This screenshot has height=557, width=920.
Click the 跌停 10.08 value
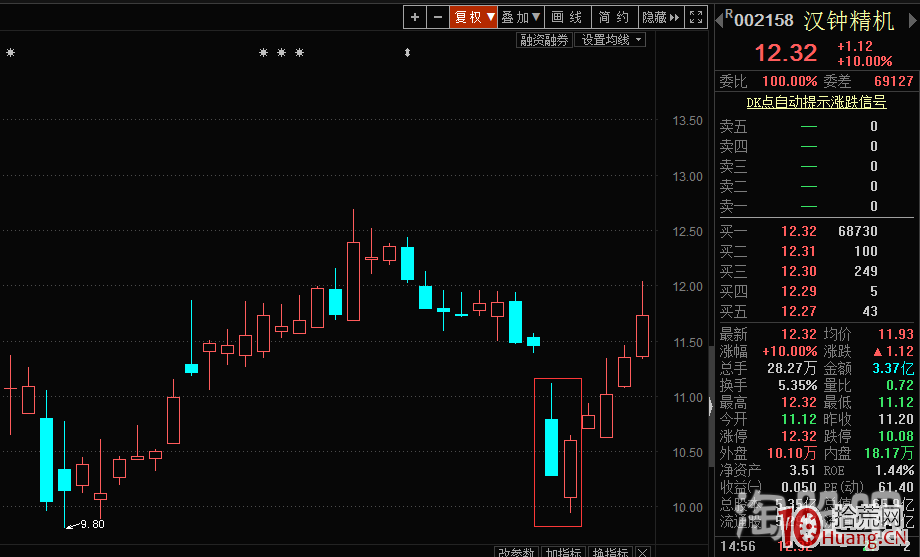pyautogui.click(x=896, y=436)
